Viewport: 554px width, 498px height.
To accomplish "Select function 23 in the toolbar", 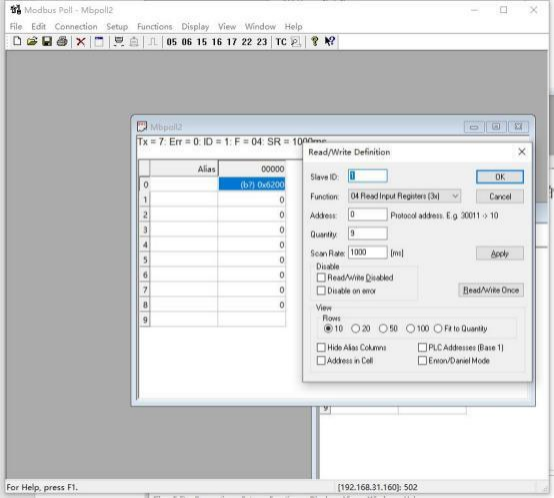I will (x=262, y=42).
